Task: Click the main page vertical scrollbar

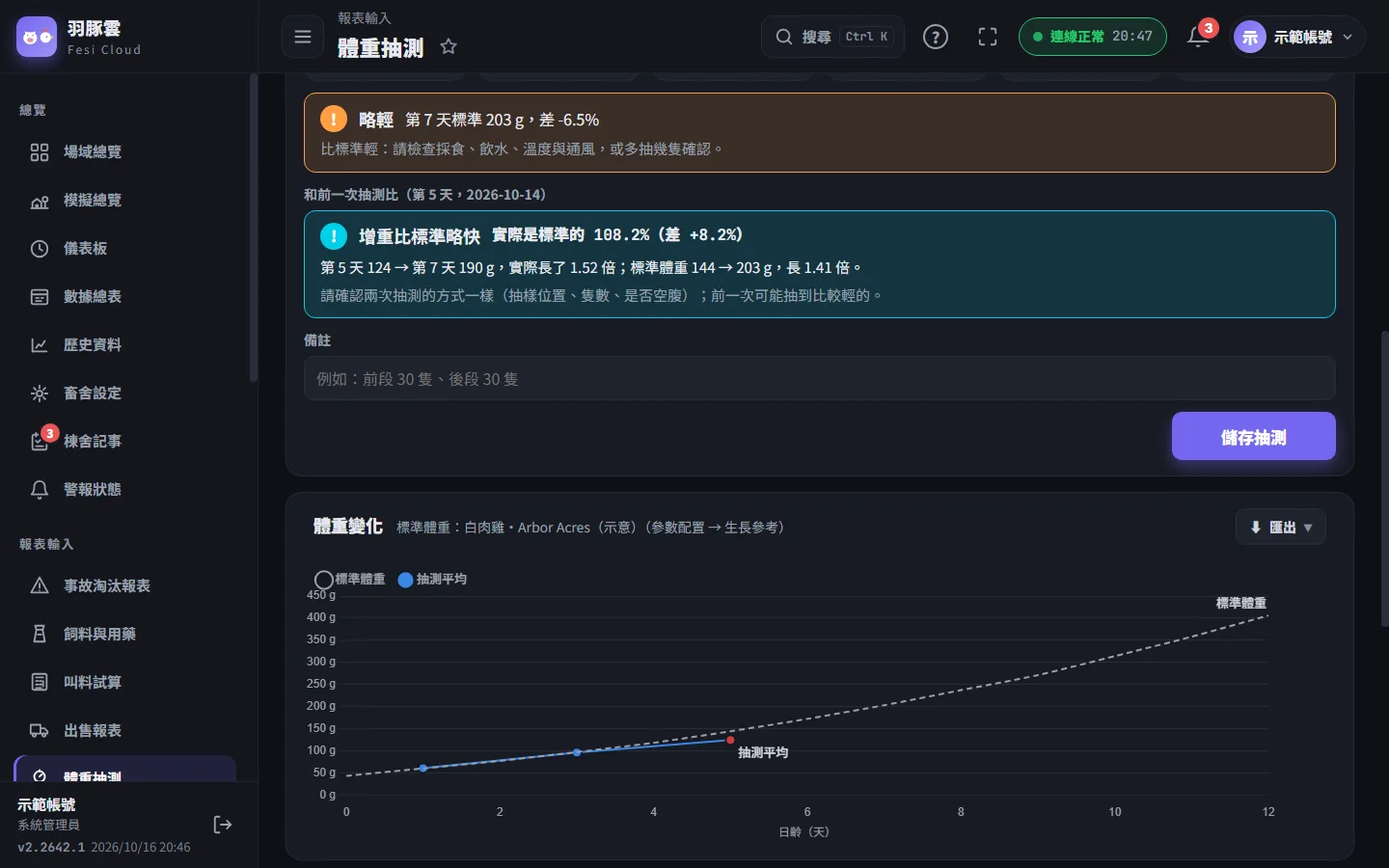Action: pos(1384,479)
